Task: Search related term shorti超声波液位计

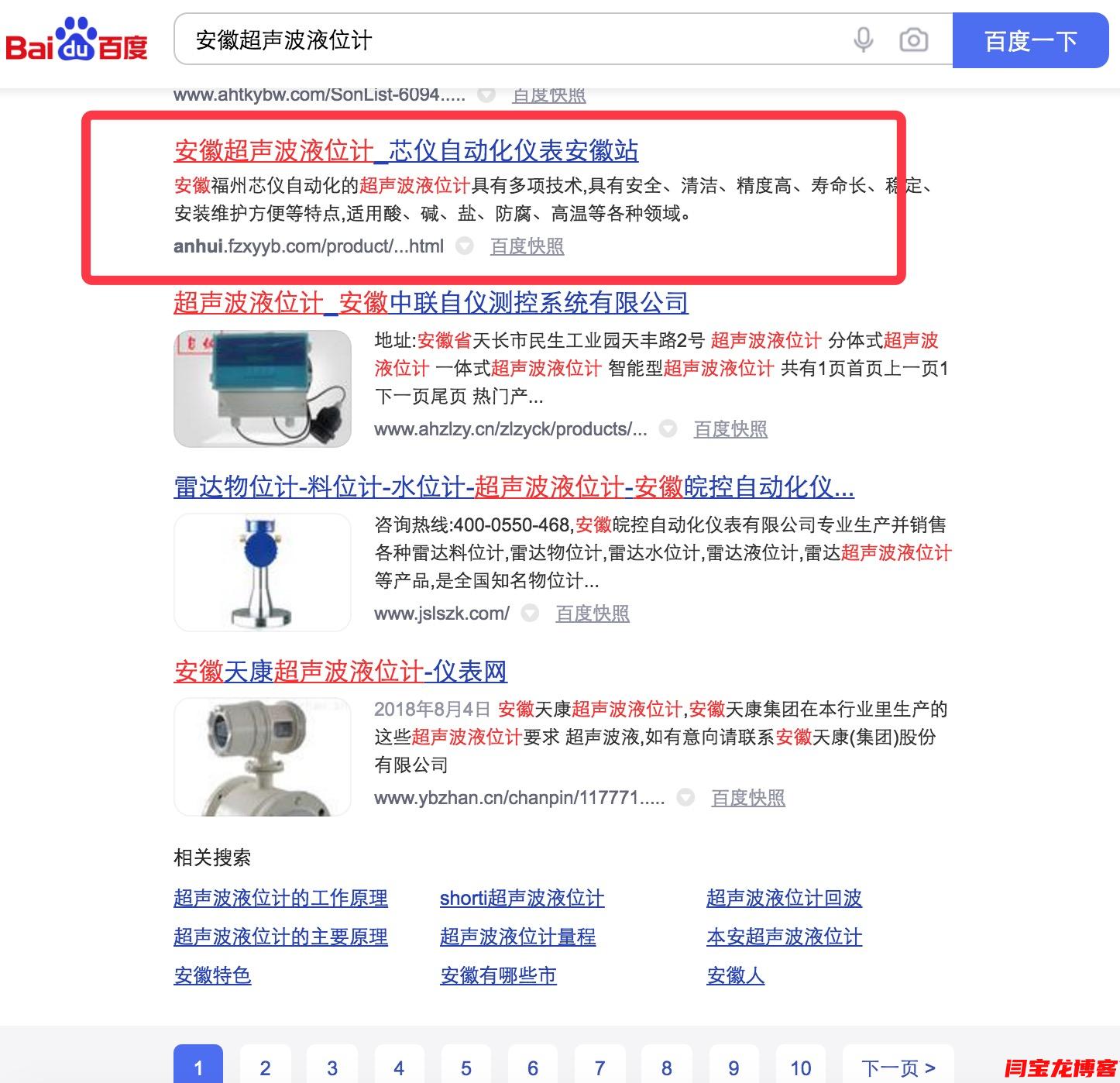Action: (x=522, y=898)
